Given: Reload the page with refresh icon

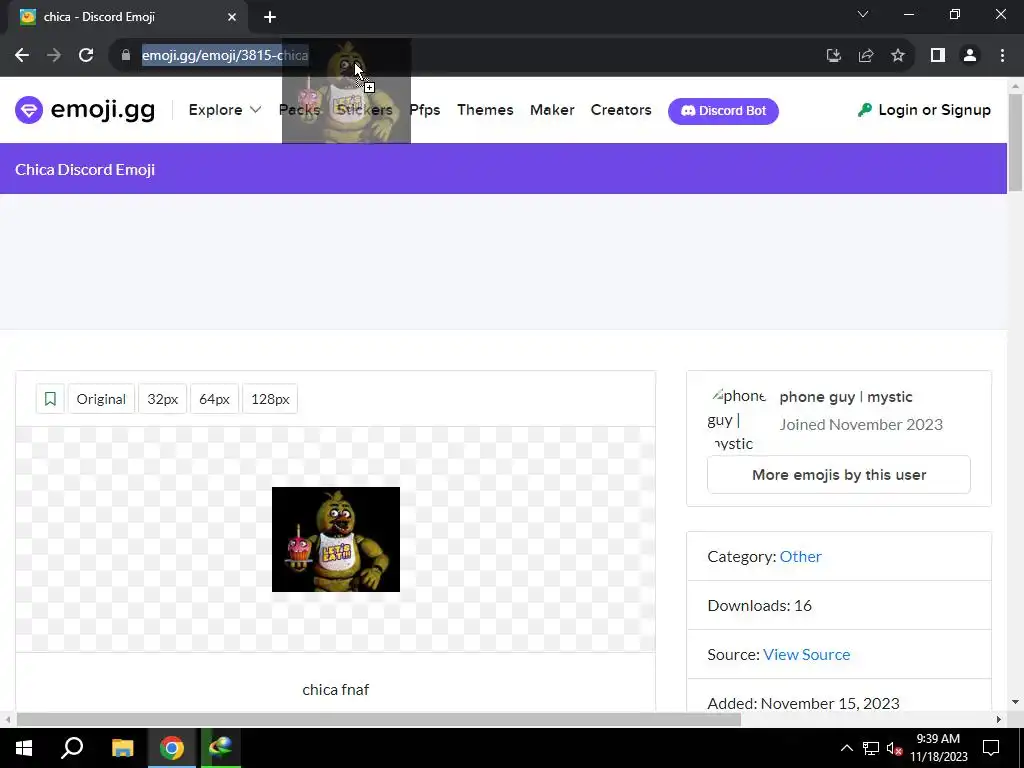Looking at the screenshot, I should coord(86,56).
